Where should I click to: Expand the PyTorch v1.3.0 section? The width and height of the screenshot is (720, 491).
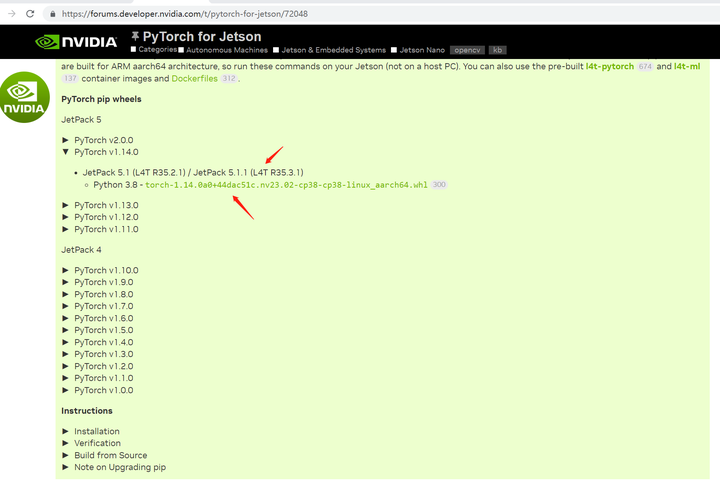coord(98,354)
